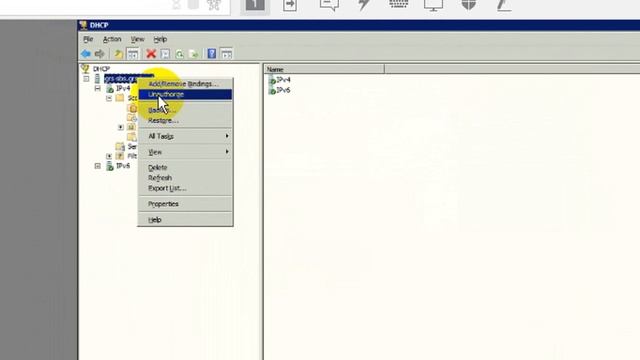Click the shield globe icon in top bar
This screenshot has height=360, width=640.
point(469,5)
